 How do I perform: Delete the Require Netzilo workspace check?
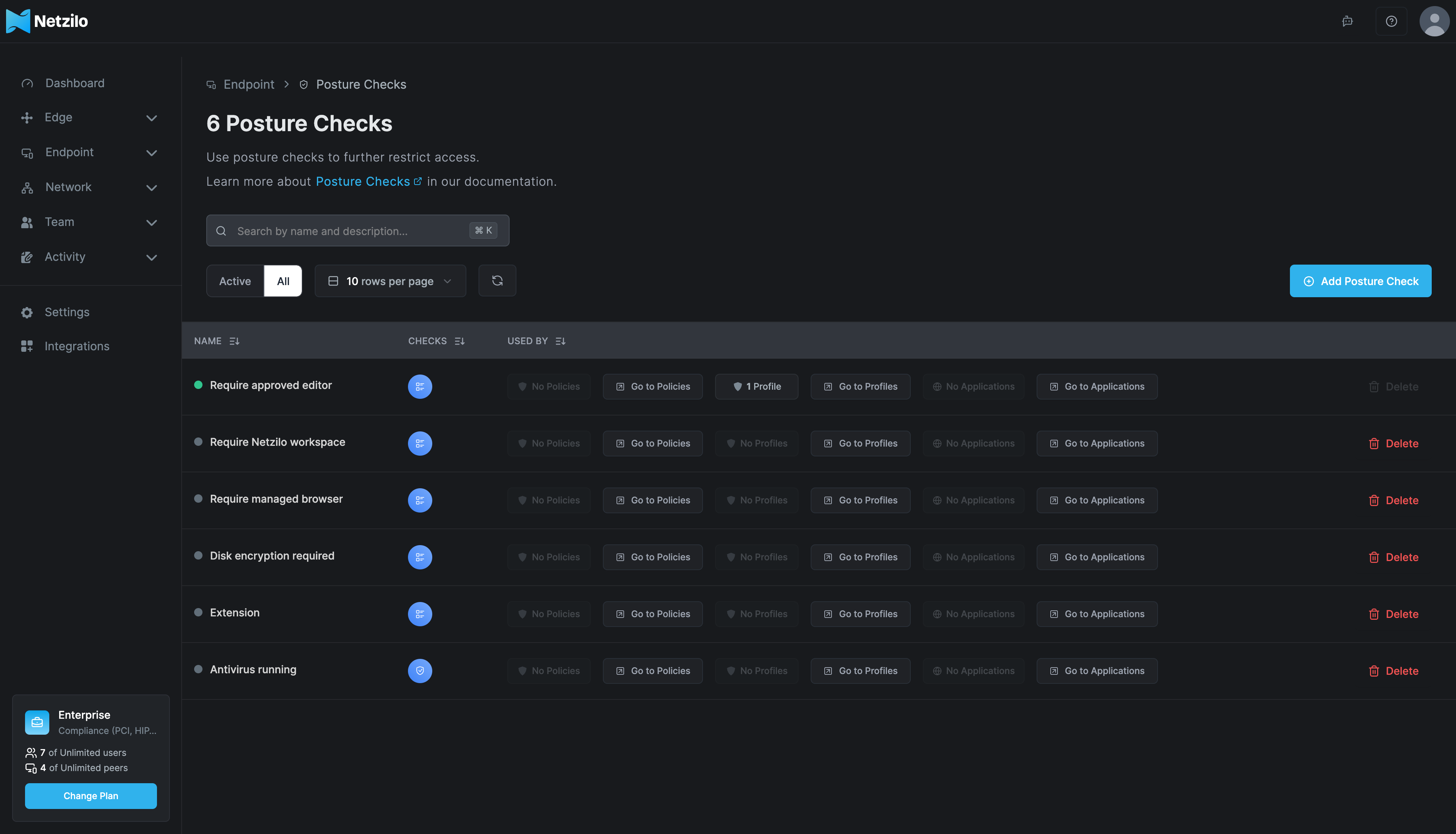point(1393,444)
